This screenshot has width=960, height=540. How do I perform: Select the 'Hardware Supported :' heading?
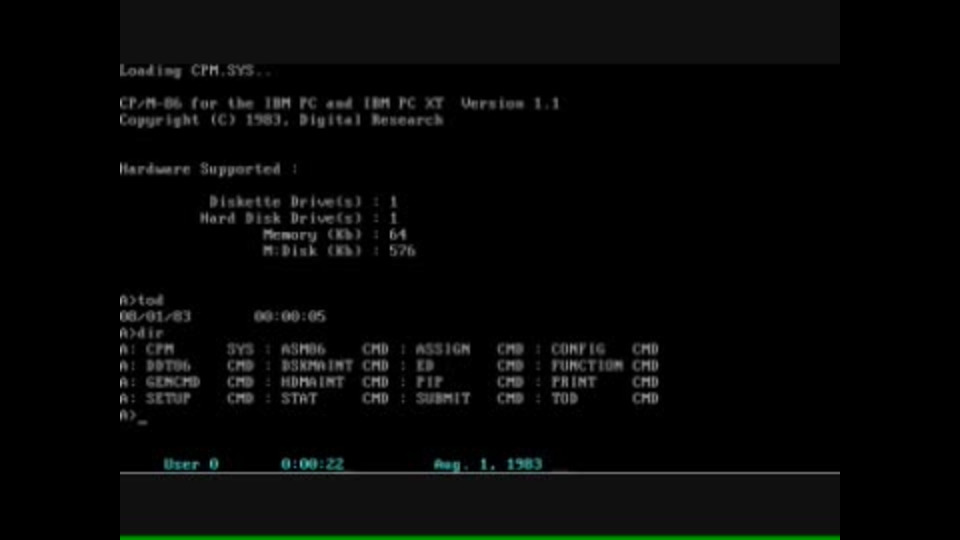209,169
